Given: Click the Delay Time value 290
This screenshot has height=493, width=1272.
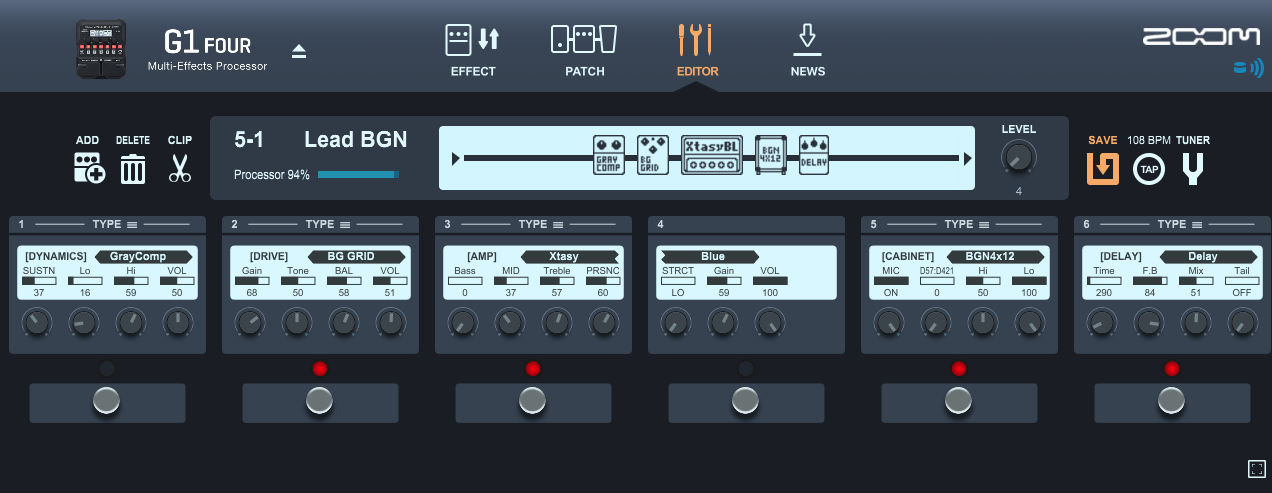Looking at the screenshot, I should 1104,292.
